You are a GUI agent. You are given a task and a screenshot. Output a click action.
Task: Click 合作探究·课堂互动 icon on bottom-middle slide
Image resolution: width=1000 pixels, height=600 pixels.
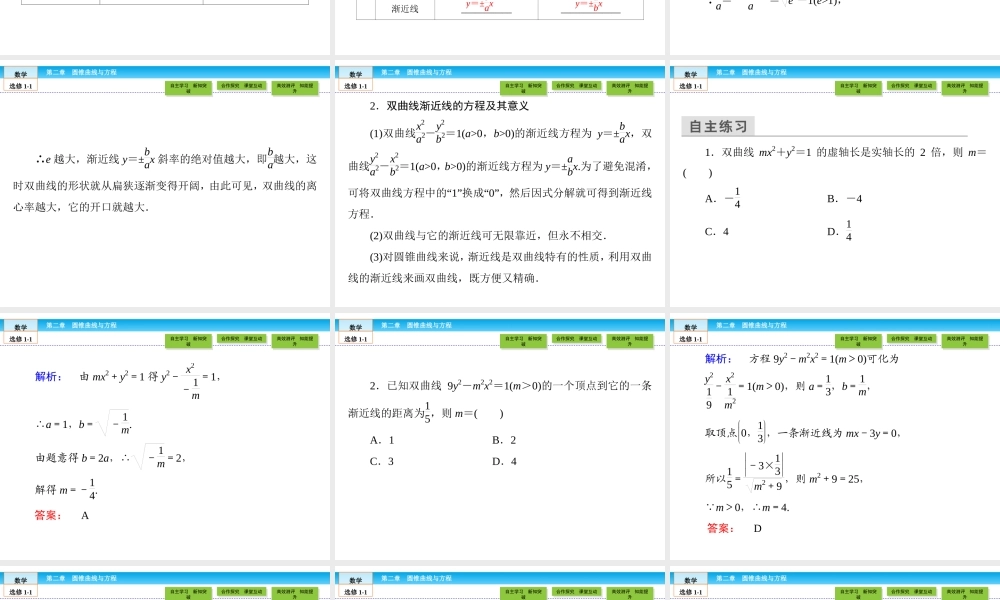576,591
